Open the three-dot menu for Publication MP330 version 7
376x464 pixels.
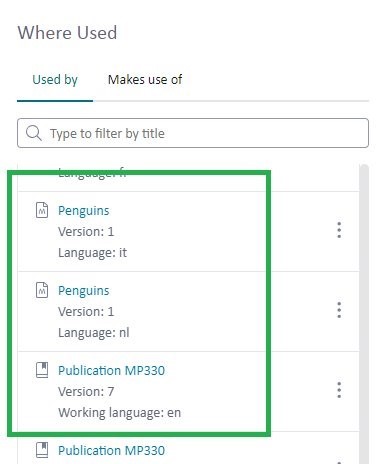point(339,390)
